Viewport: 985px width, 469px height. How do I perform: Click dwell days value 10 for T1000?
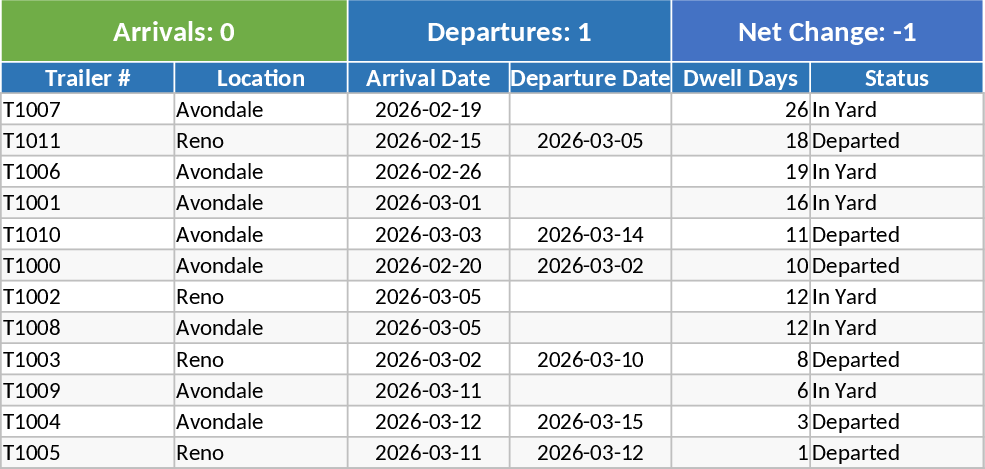[x=740, y=266]
